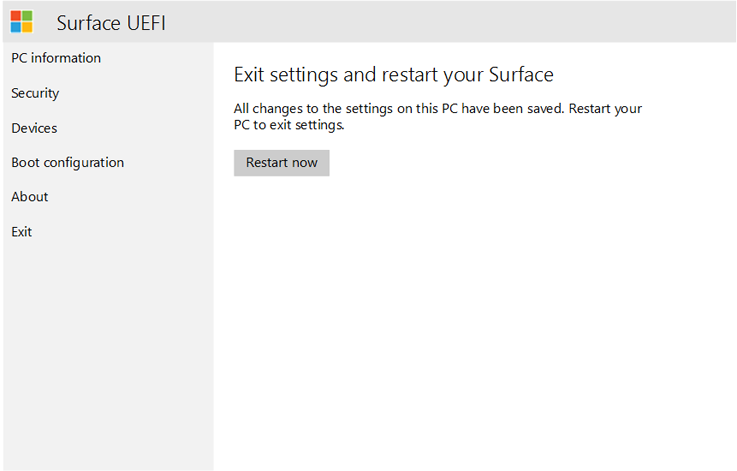Click the blue square of the Microsoft logo

click(x=16, y=27)
